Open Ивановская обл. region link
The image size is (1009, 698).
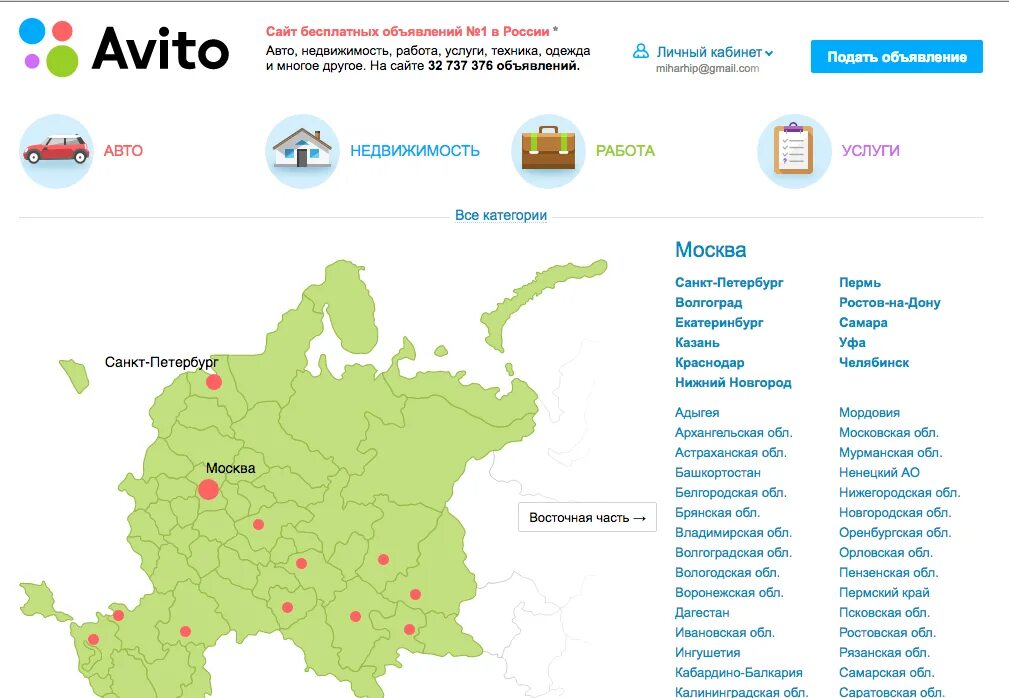[x=725, y=632]
